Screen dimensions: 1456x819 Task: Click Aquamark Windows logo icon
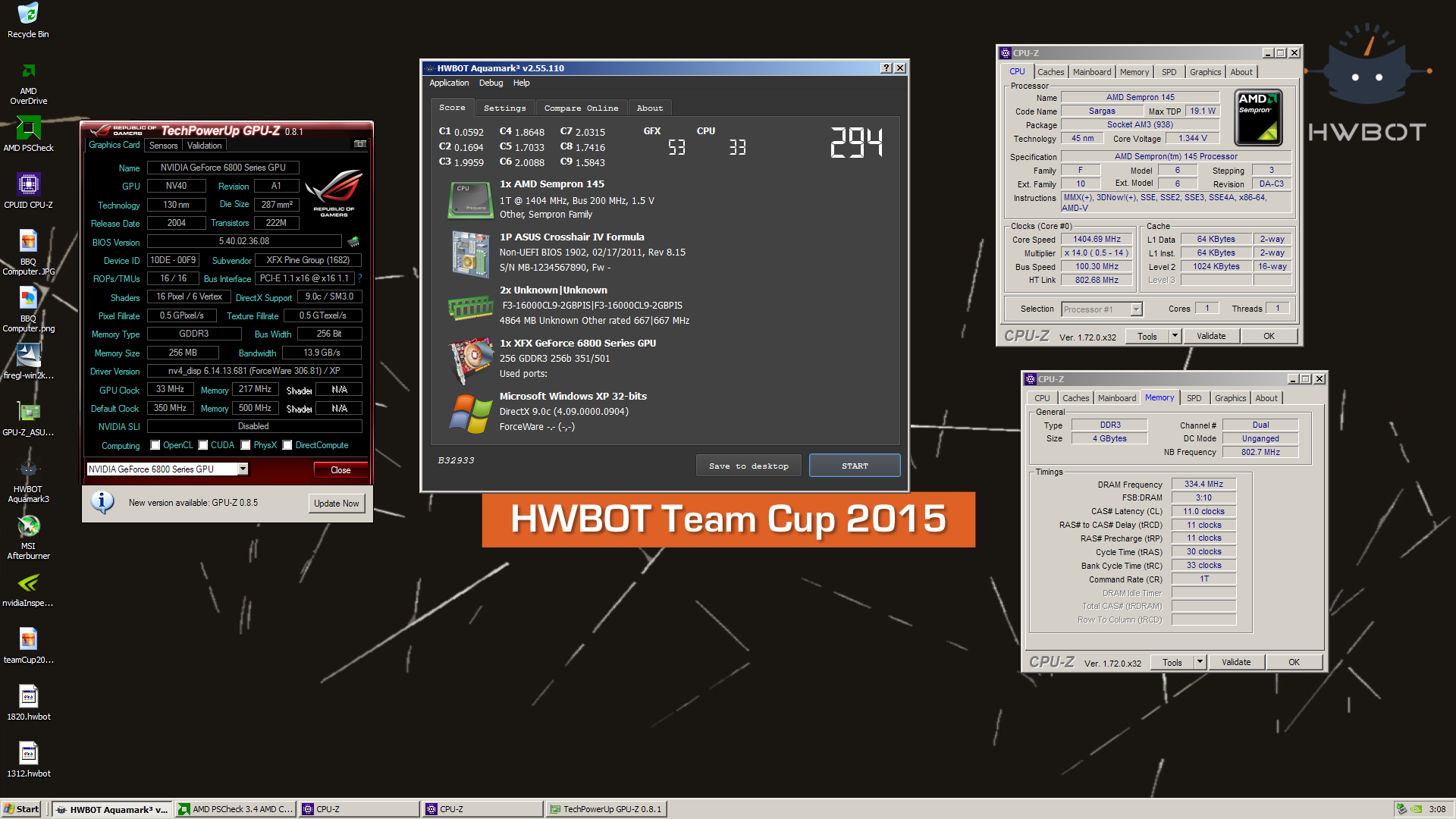470,413
